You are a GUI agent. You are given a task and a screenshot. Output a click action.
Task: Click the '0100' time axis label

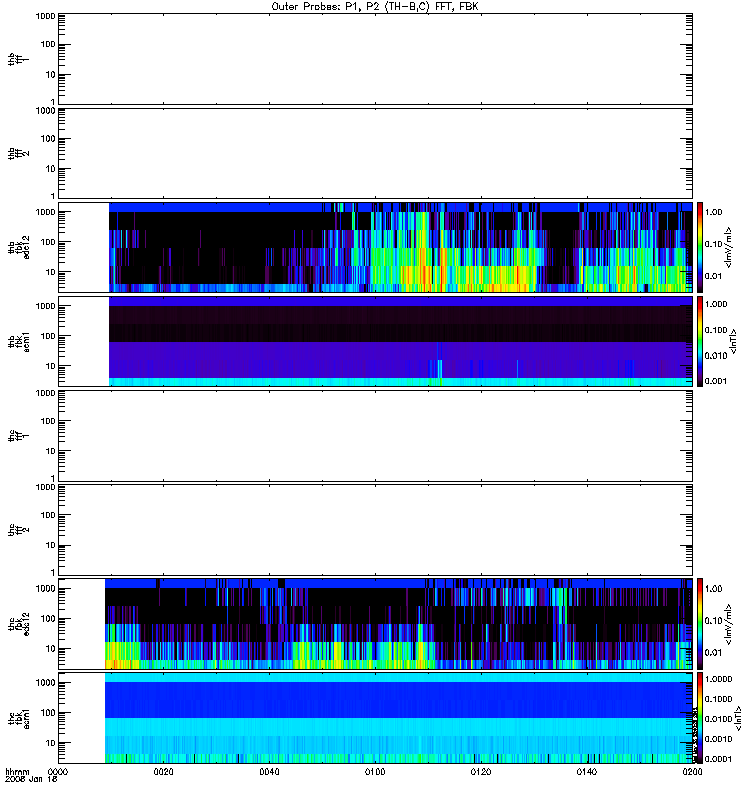coord(375,772)
